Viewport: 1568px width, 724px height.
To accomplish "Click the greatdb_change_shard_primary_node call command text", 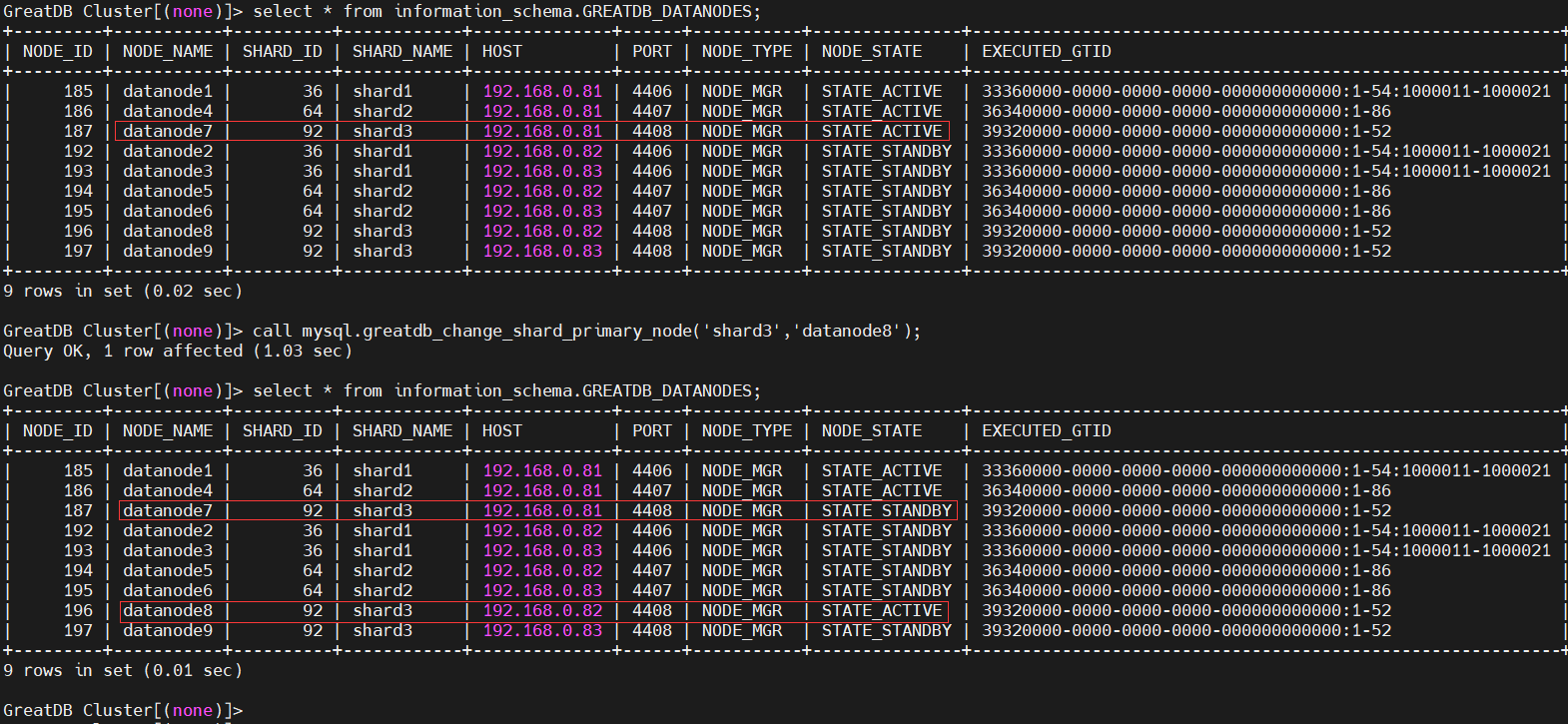I will coord(587,331).
